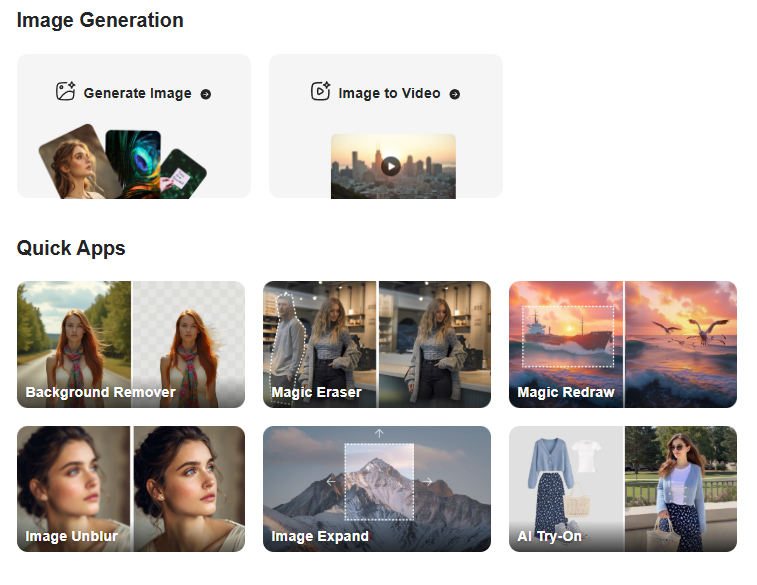Select the Image Unblur app
757x585 pixels.
tap(131, 489)
